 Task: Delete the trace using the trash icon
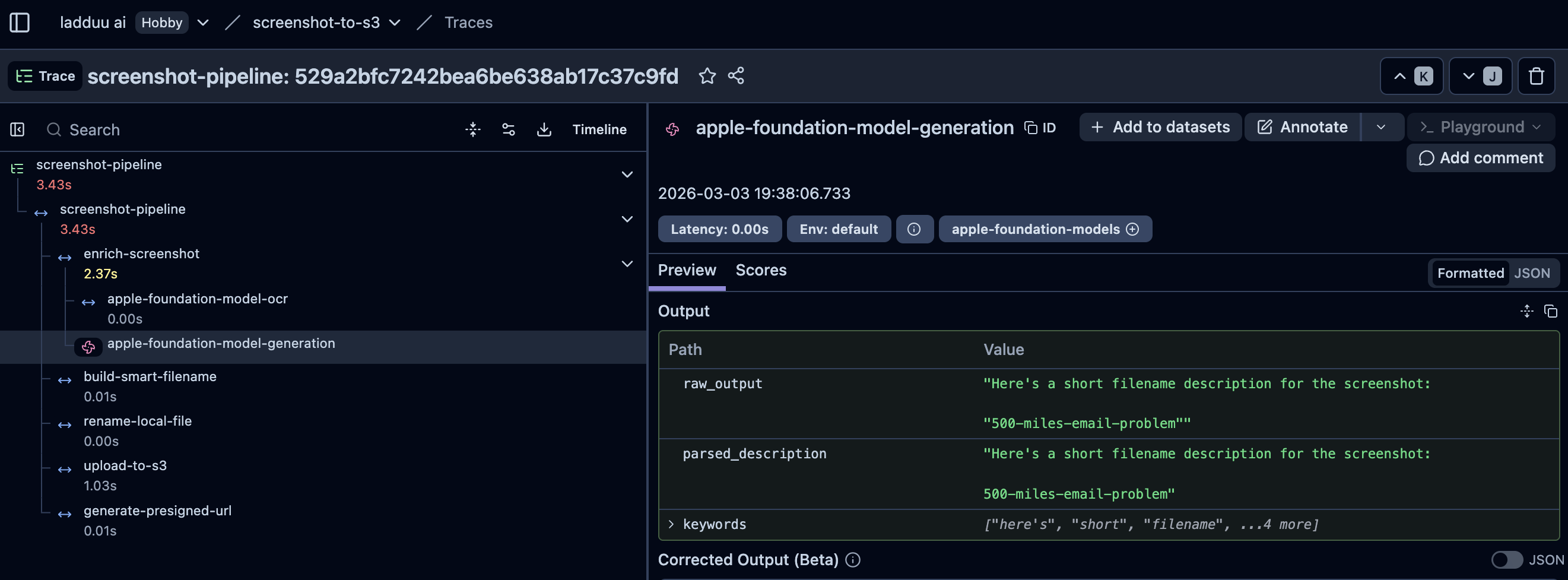(1537, 75)
